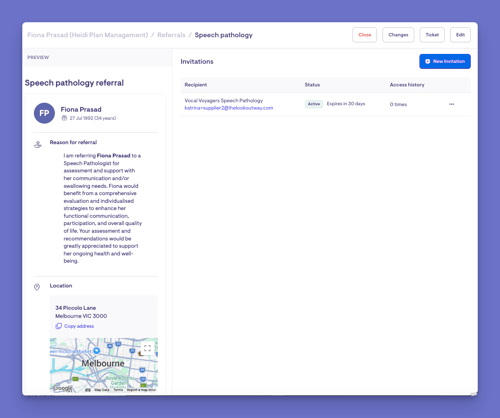Click the Edit button
Image resolution: width=500 pixels, height=418 pixels.
(460, 35)
